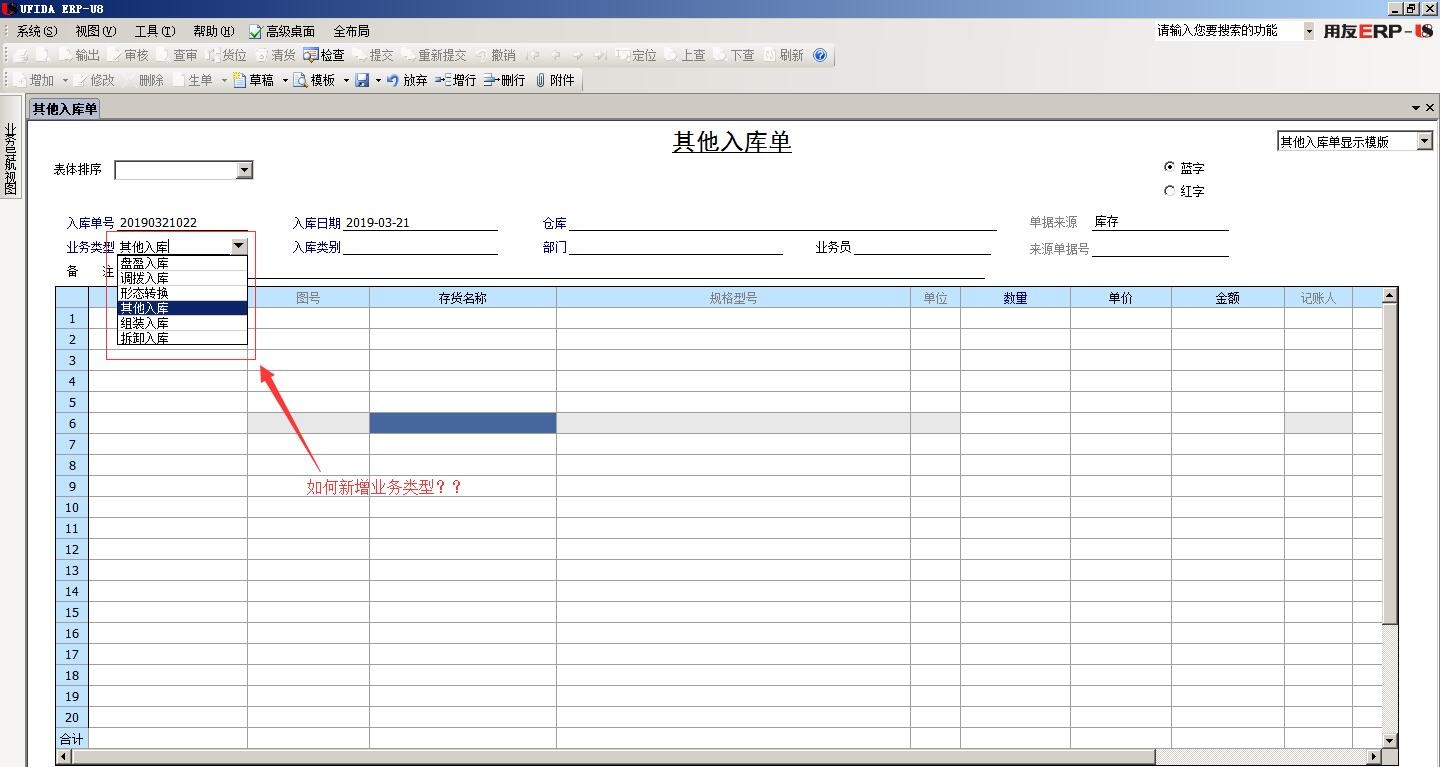Select the 蓝字 radio button
This screenshot has height=767, width=1440.
pyautogui.click(x=1169, y=168)
